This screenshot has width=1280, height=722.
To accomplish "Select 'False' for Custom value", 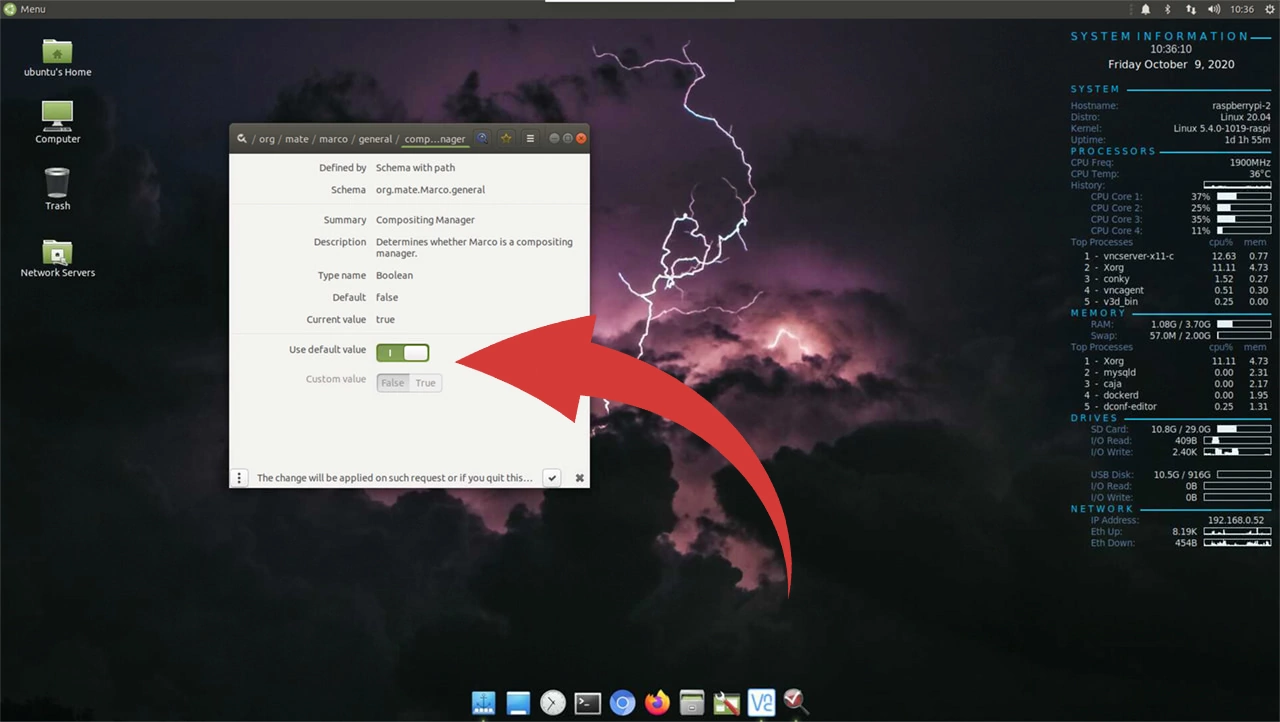I will (x=393, y=383).
